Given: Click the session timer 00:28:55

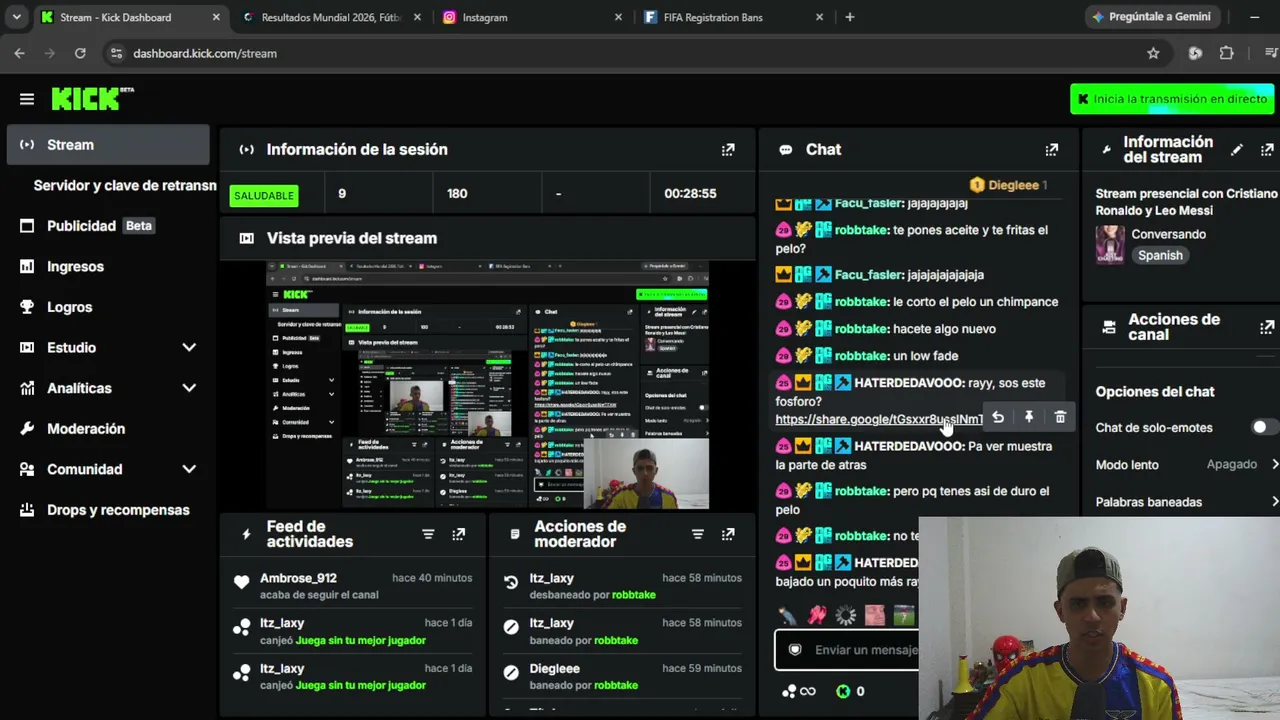Looking at the screenshot, I should pos(690,194).
